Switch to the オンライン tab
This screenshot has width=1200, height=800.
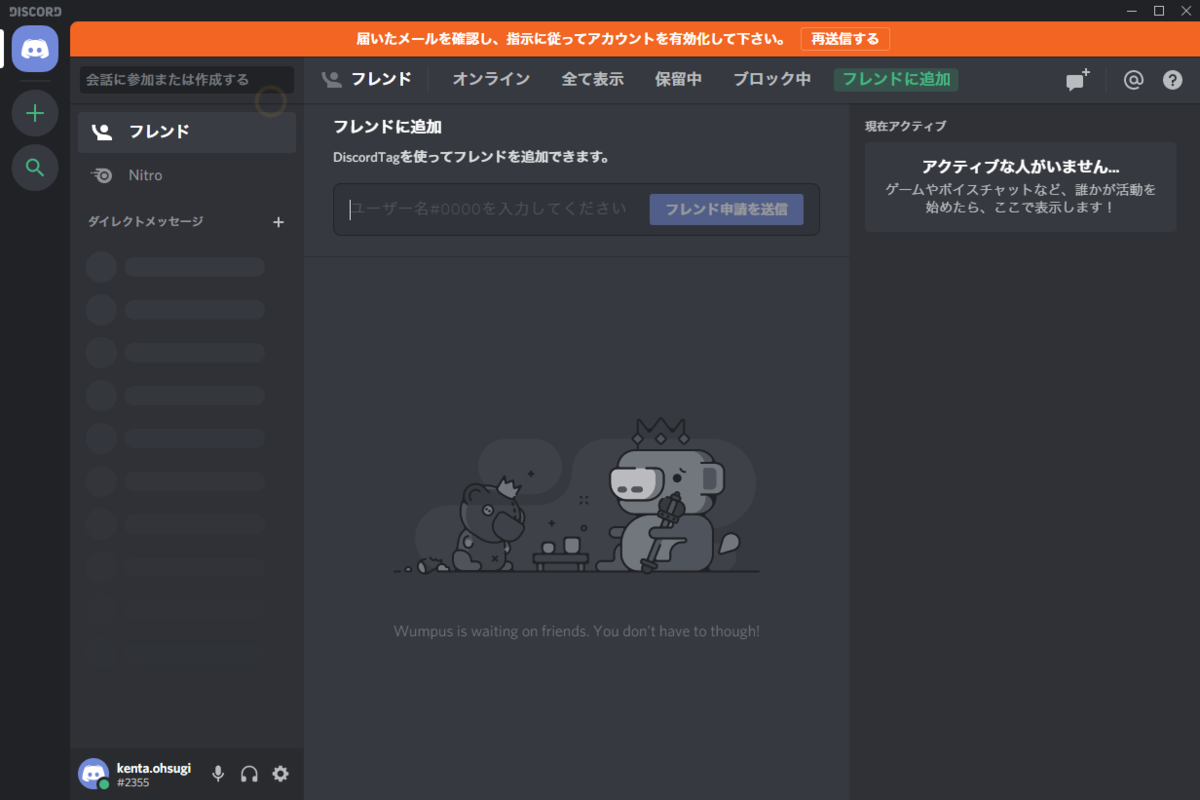click(x=491, y=79)
